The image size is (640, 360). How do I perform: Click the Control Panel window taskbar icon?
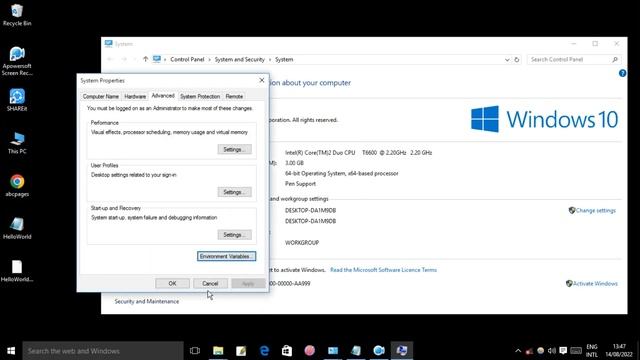(x=333, y=351)
